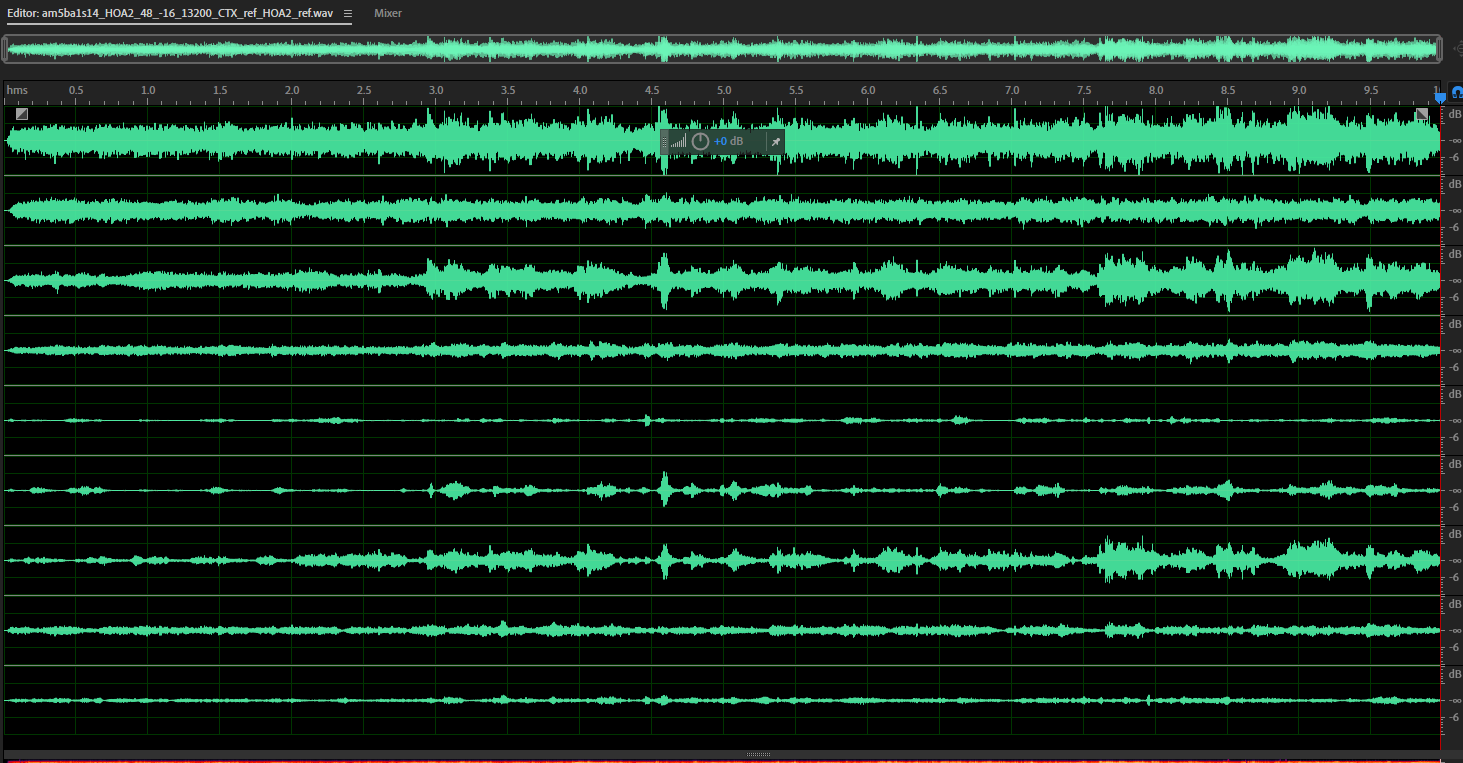The width and height of the screenshot is (1463, 763).
Task: Click the volume bars icon in the HUD
Action: point(679,142)
